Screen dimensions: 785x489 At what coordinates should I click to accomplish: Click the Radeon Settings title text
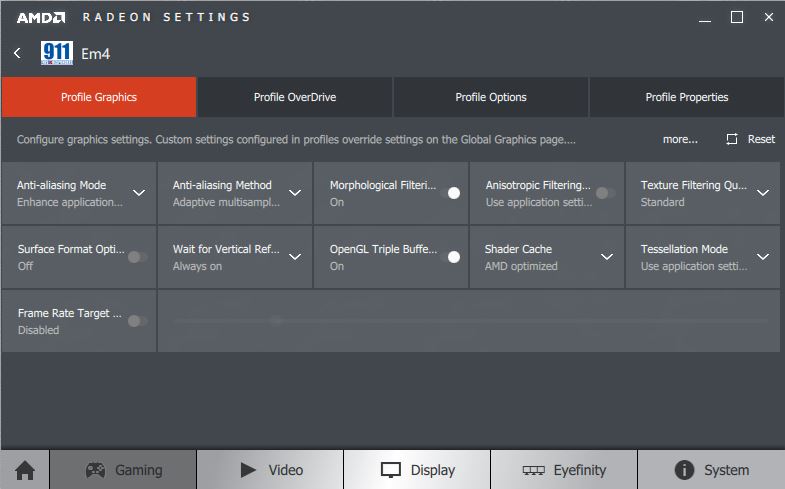[166, 17]
